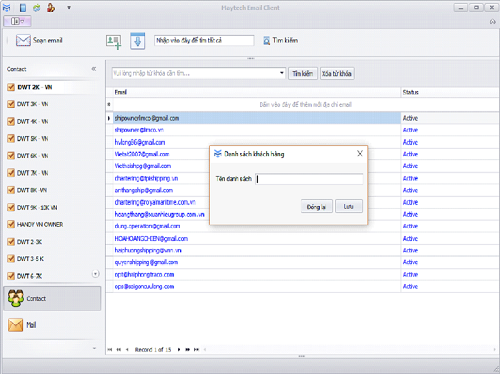Click the blue document icon in title bar
The width and height of the screenshot is (500, 374).
(x=23, y=7)
